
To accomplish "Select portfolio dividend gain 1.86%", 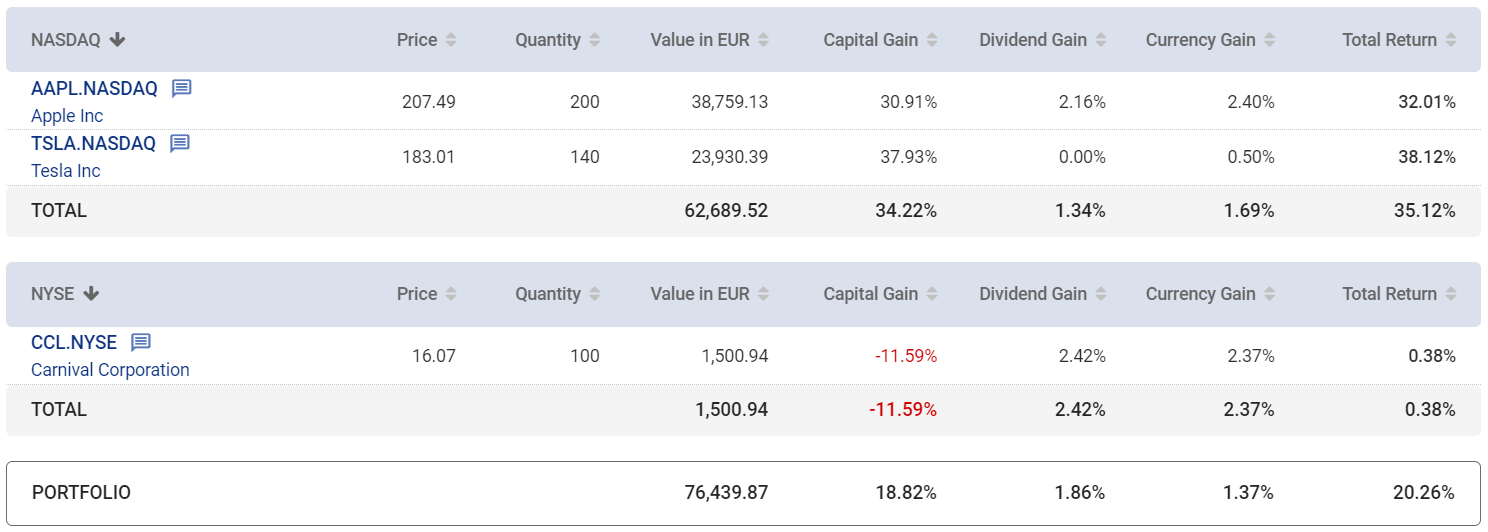I will pyautogui.click(x=1081, y=493).
